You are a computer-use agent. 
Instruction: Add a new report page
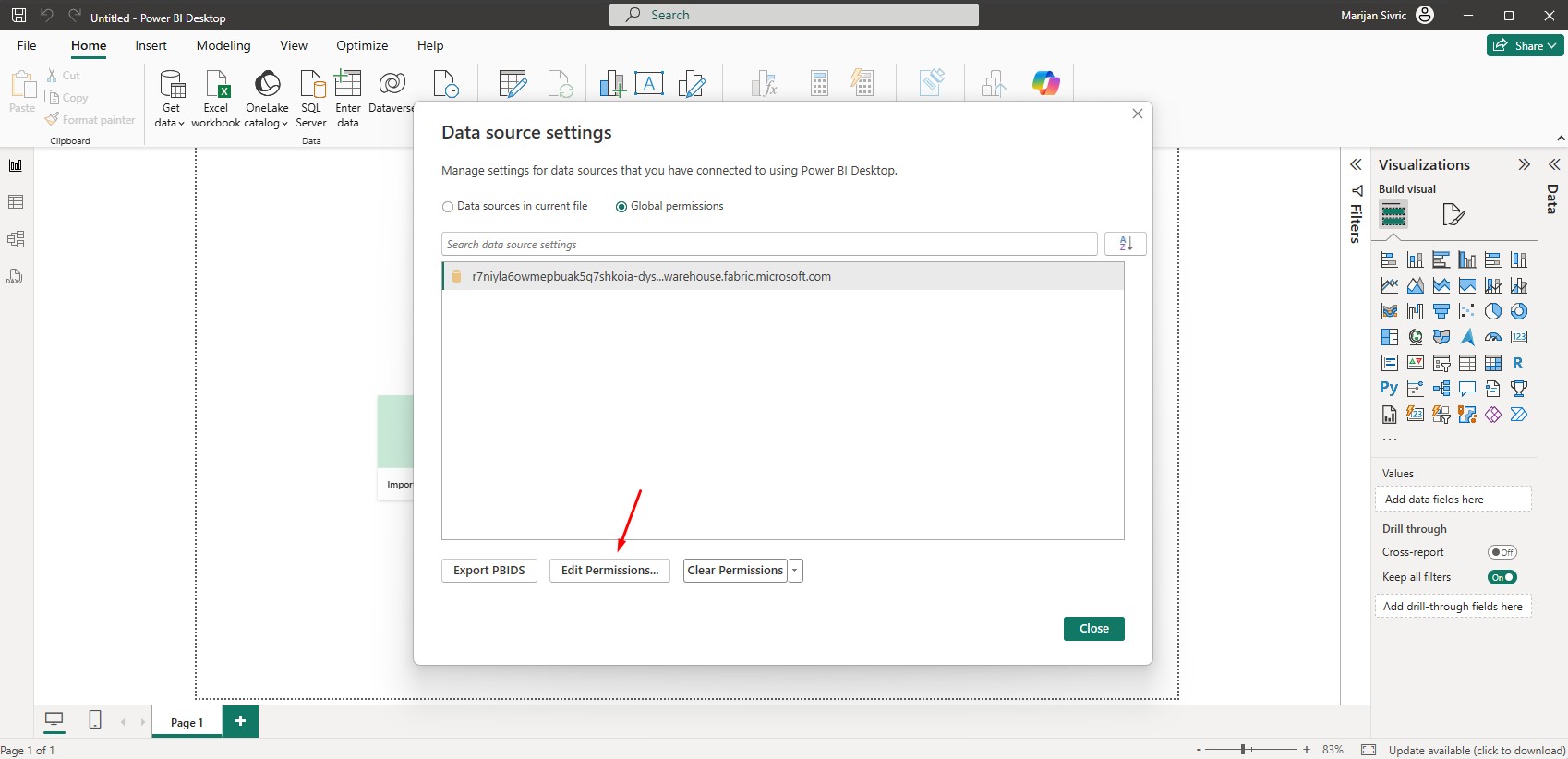(240, 721)
